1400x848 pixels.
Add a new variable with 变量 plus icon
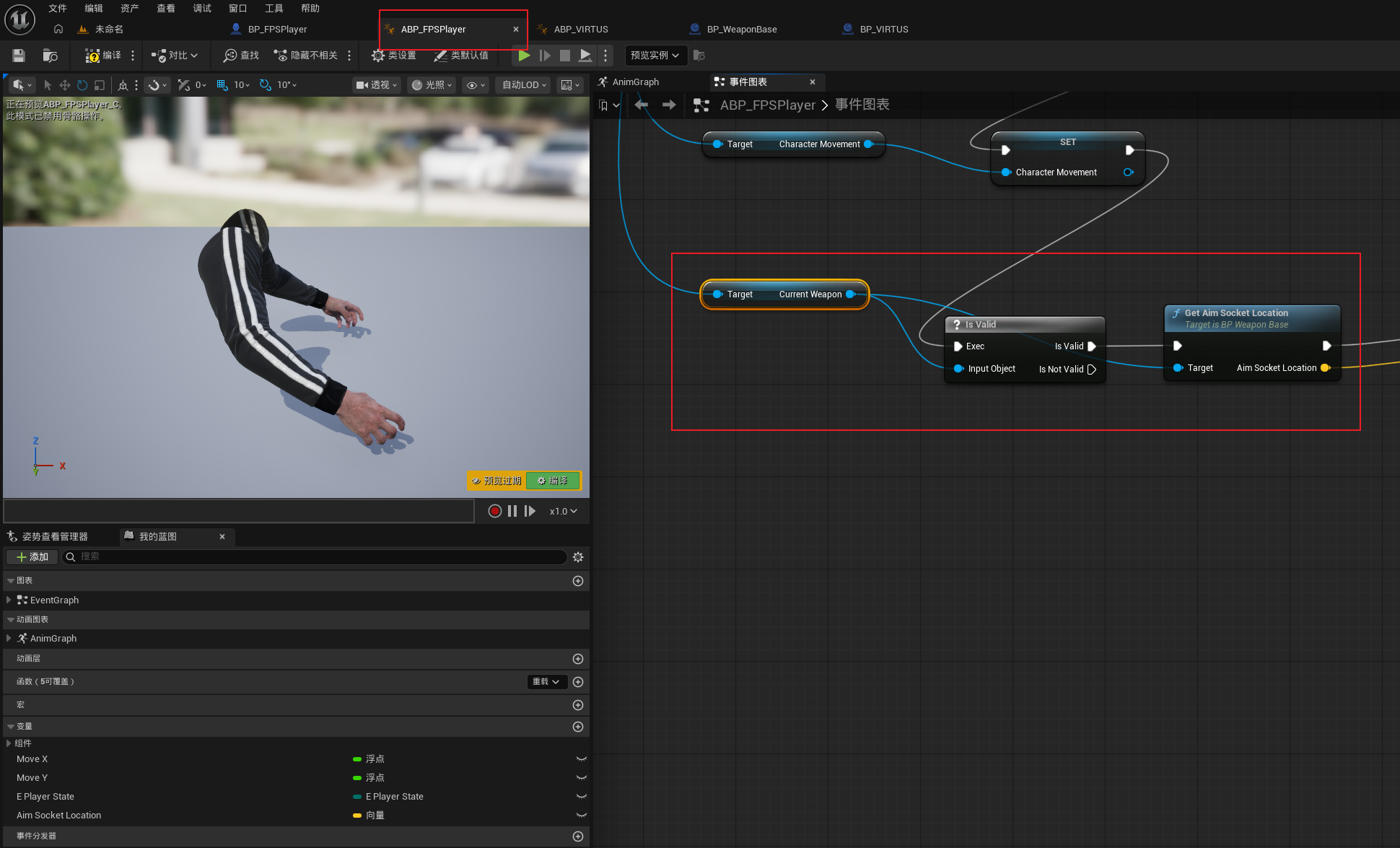578,727
